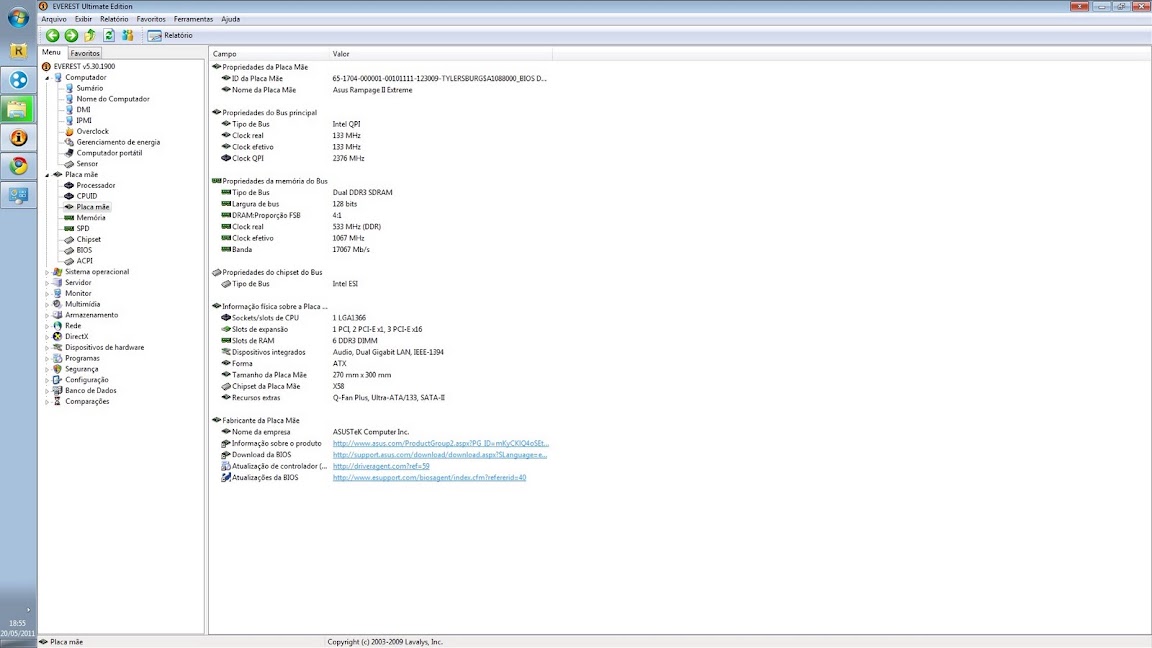Open the Exibir menu
Screen dimensions: 1152x648
84,19
